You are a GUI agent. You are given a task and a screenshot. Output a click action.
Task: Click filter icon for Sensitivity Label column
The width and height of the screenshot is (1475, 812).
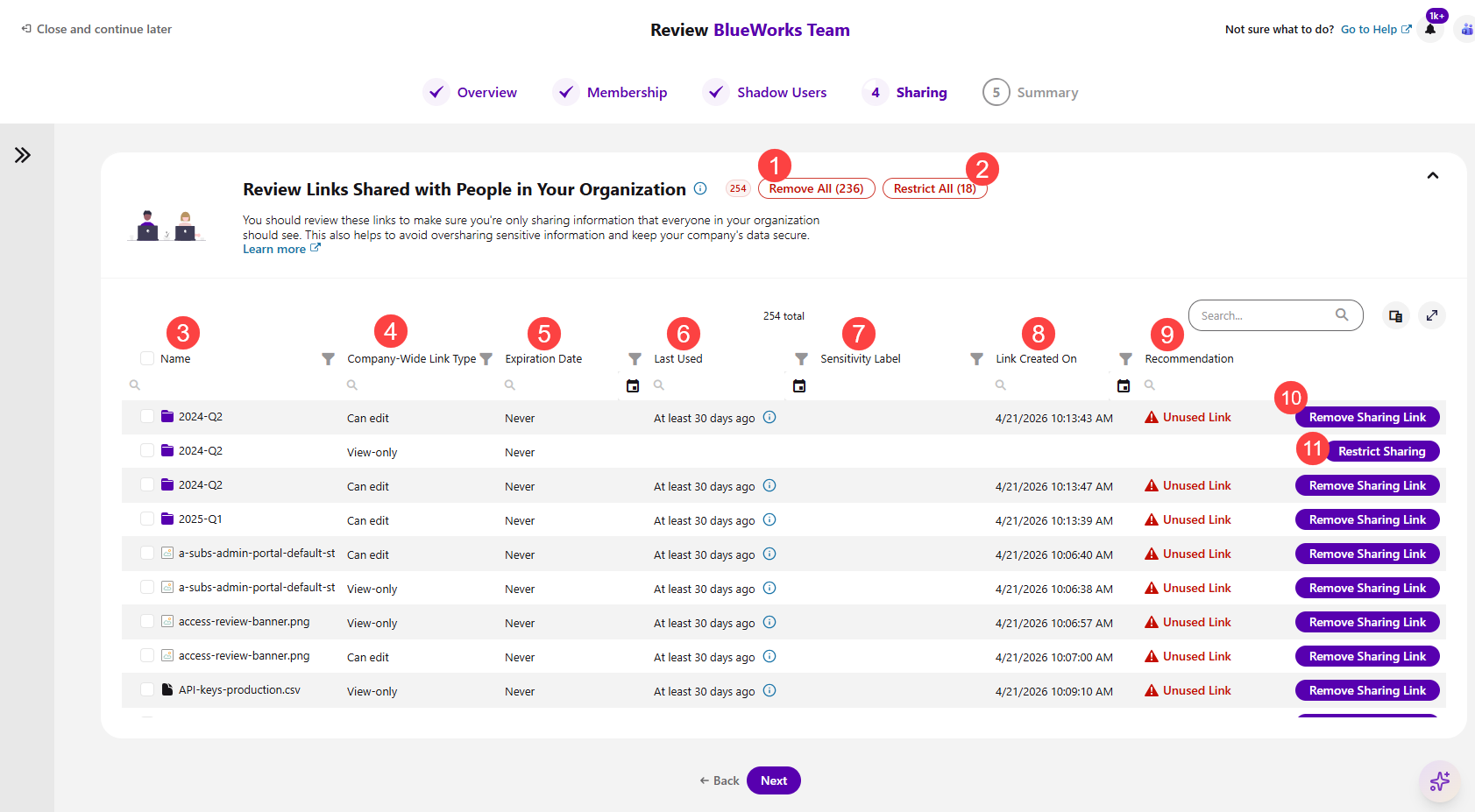(x=976, y=359)
